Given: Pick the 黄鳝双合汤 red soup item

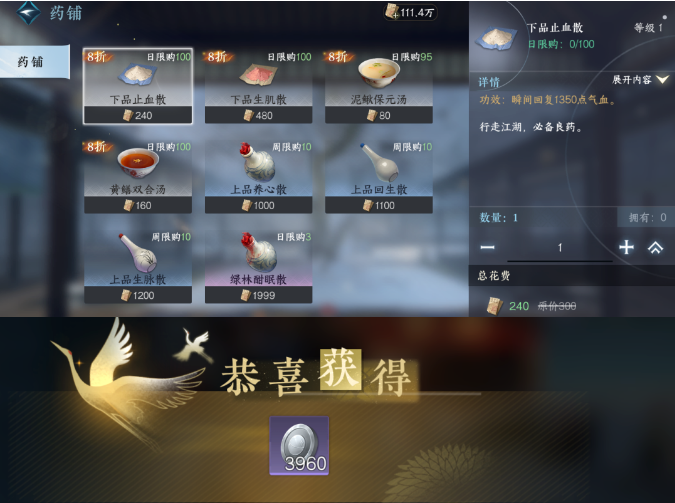Looking at the screenshot, I should pyautogui.click(x=138, y=164).
